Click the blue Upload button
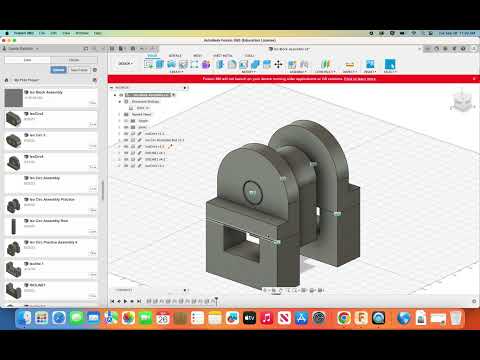Image resolution: width=480 pixels, height=360 pixels. pos(58,70)
